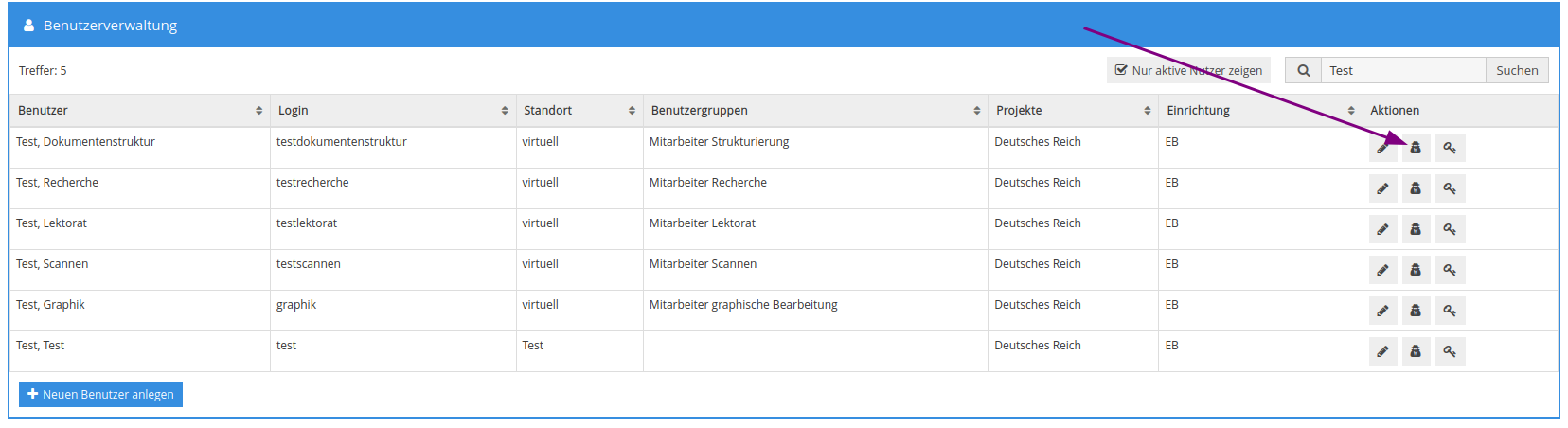Screen dimensions: 1568x428
Task: Click the key icon for Test, Recherche
Action: [1450, 188]
